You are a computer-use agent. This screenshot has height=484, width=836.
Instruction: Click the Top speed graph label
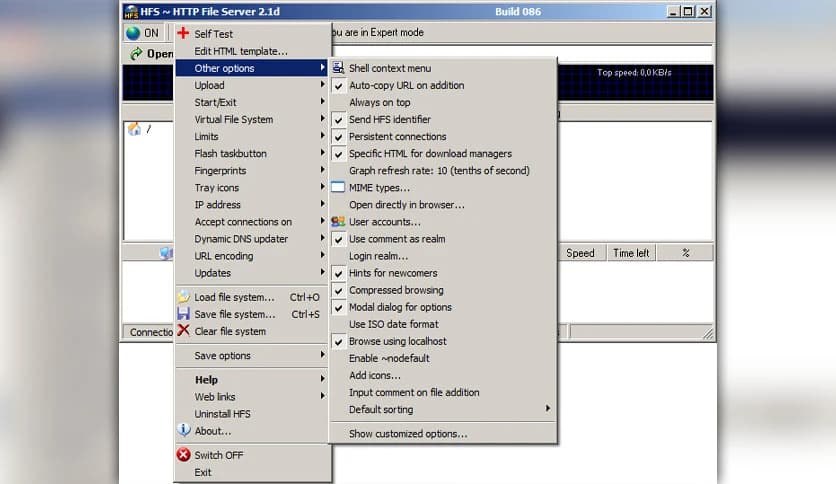(x=634, y=72)
